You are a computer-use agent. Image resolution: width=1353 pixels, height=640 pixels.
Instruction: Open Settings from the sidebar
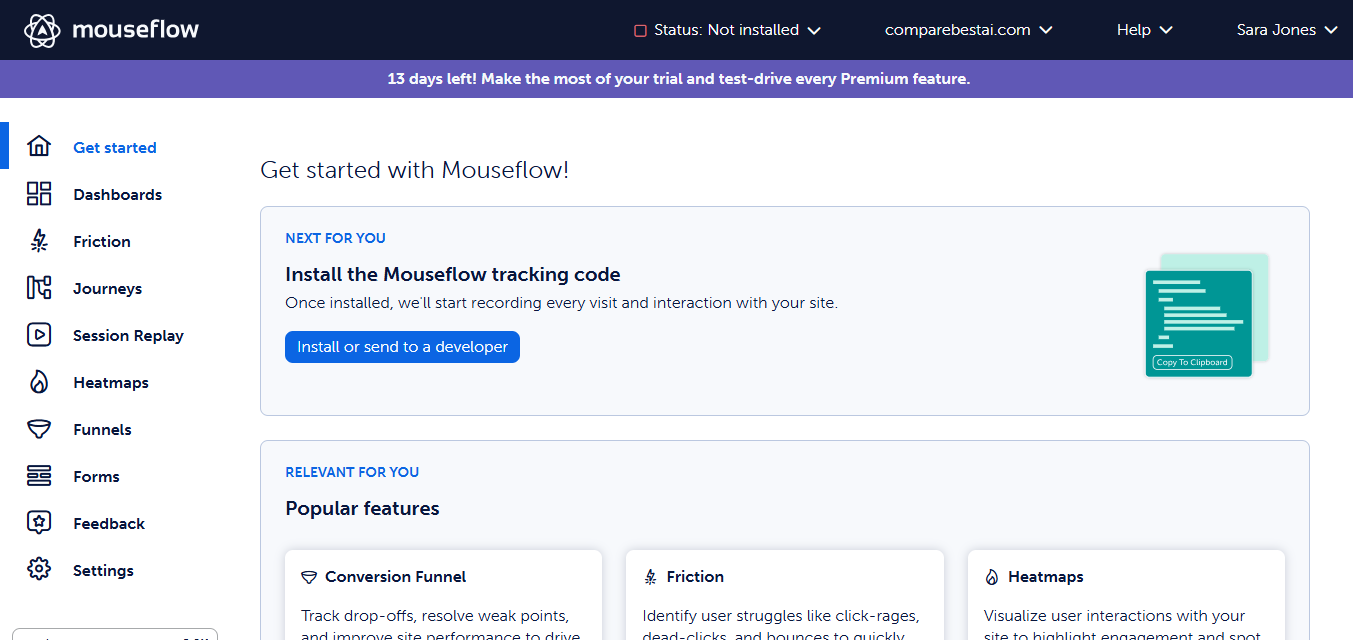click(x=103, y=571)
